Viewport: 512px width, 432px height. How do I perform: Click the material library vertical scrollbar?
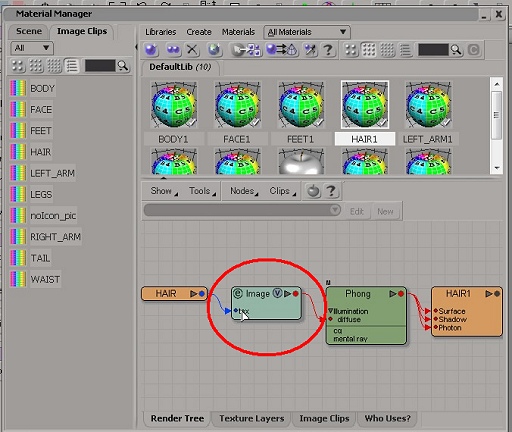tap(496, 126)
